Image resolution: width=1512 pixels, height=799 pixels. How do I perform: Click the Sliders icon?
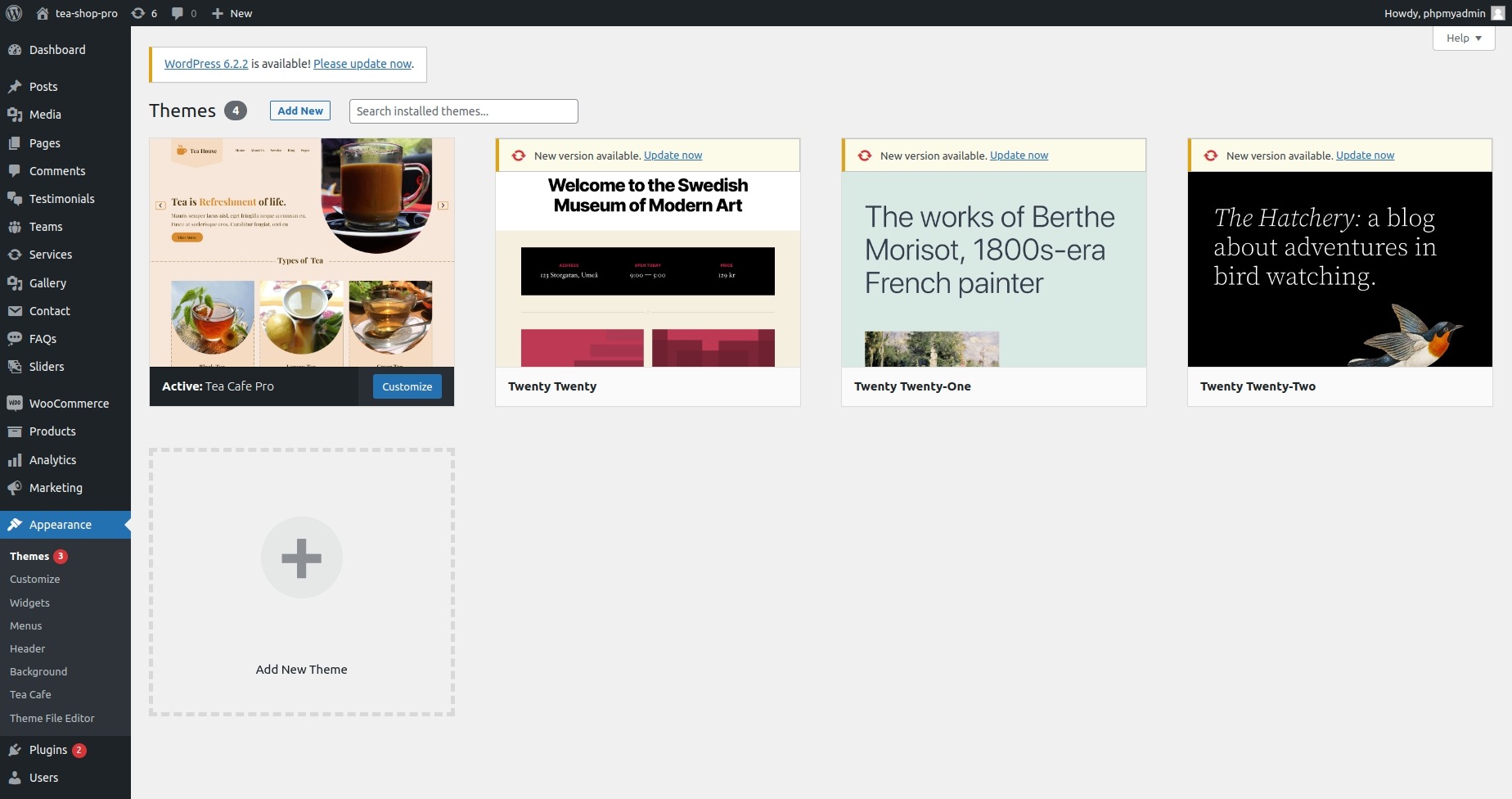coord(15,367)
